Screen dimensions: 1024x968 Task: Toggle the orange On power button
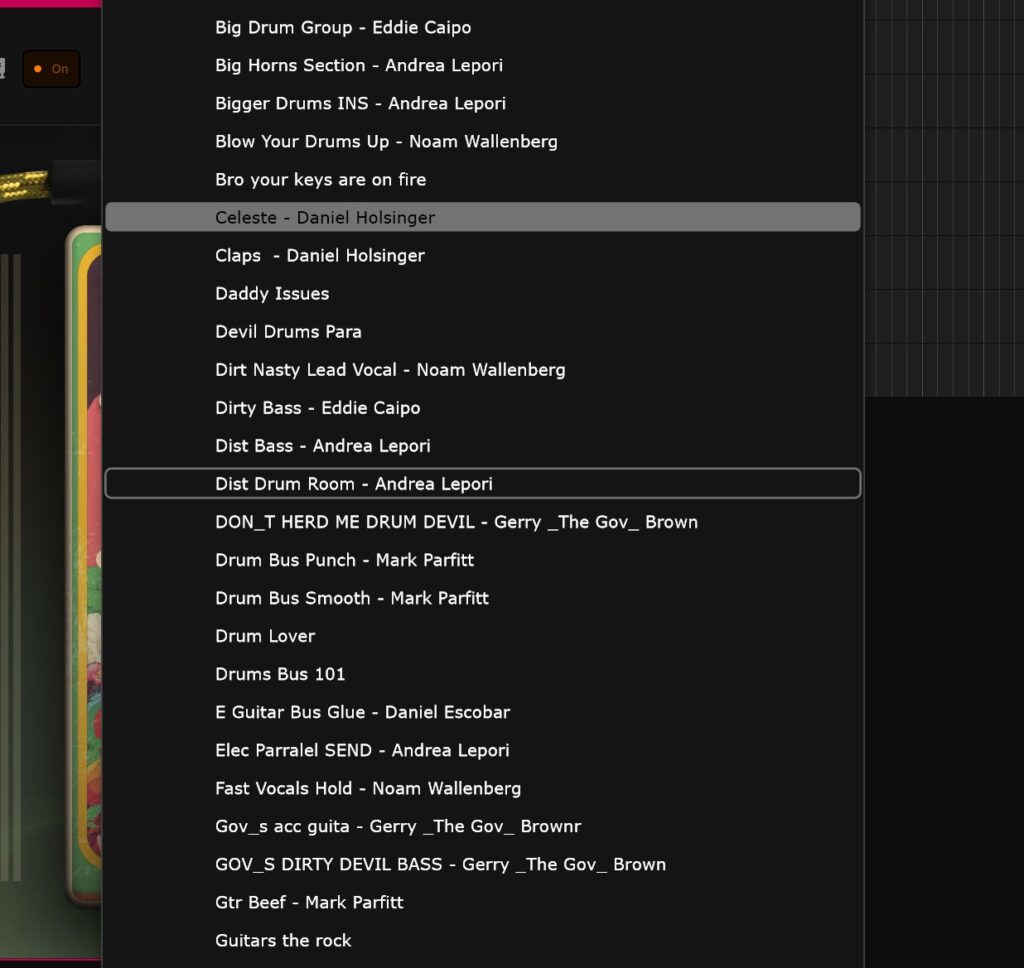click(51, 69)
